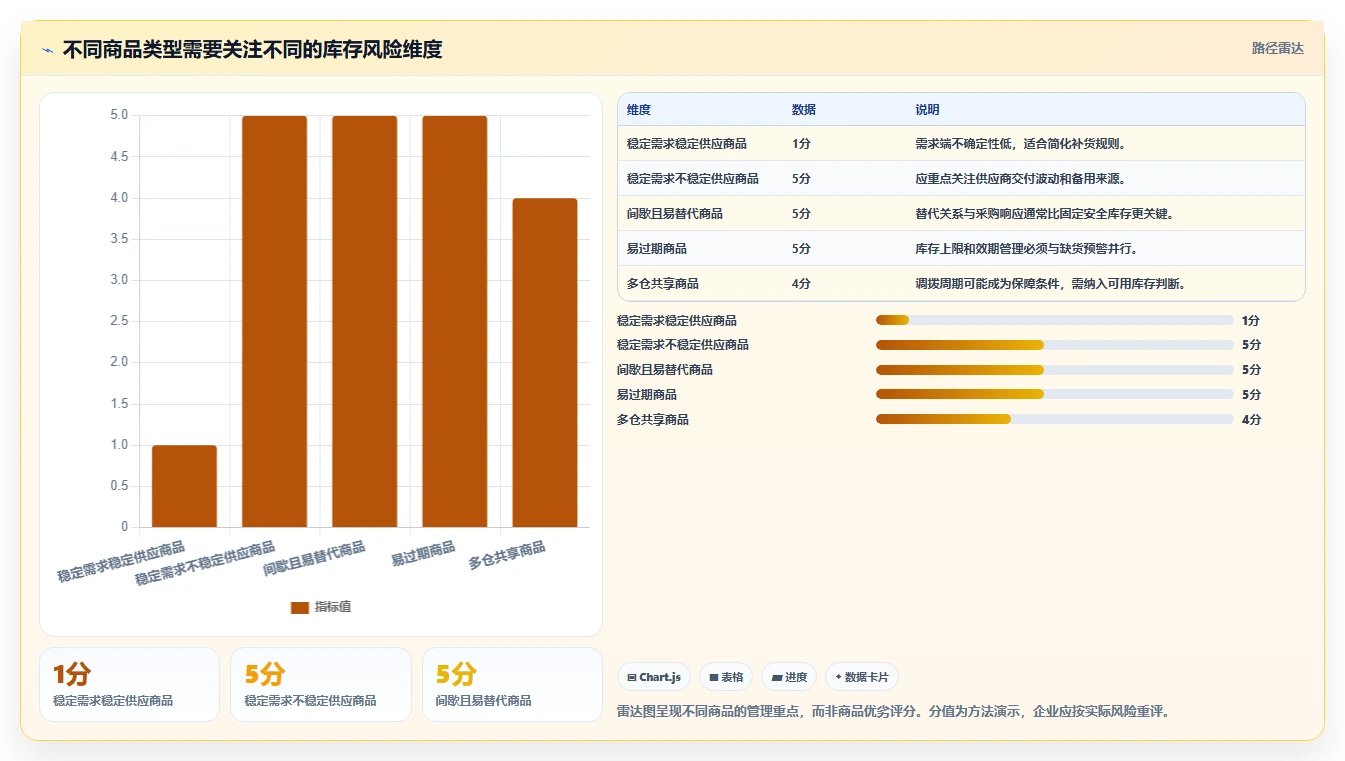Viewport: 1345px width, 761px height.
Task: Click x-axis label 稳定需求不稳定供应商品 under chart
Action: click(x=205, y=564)
